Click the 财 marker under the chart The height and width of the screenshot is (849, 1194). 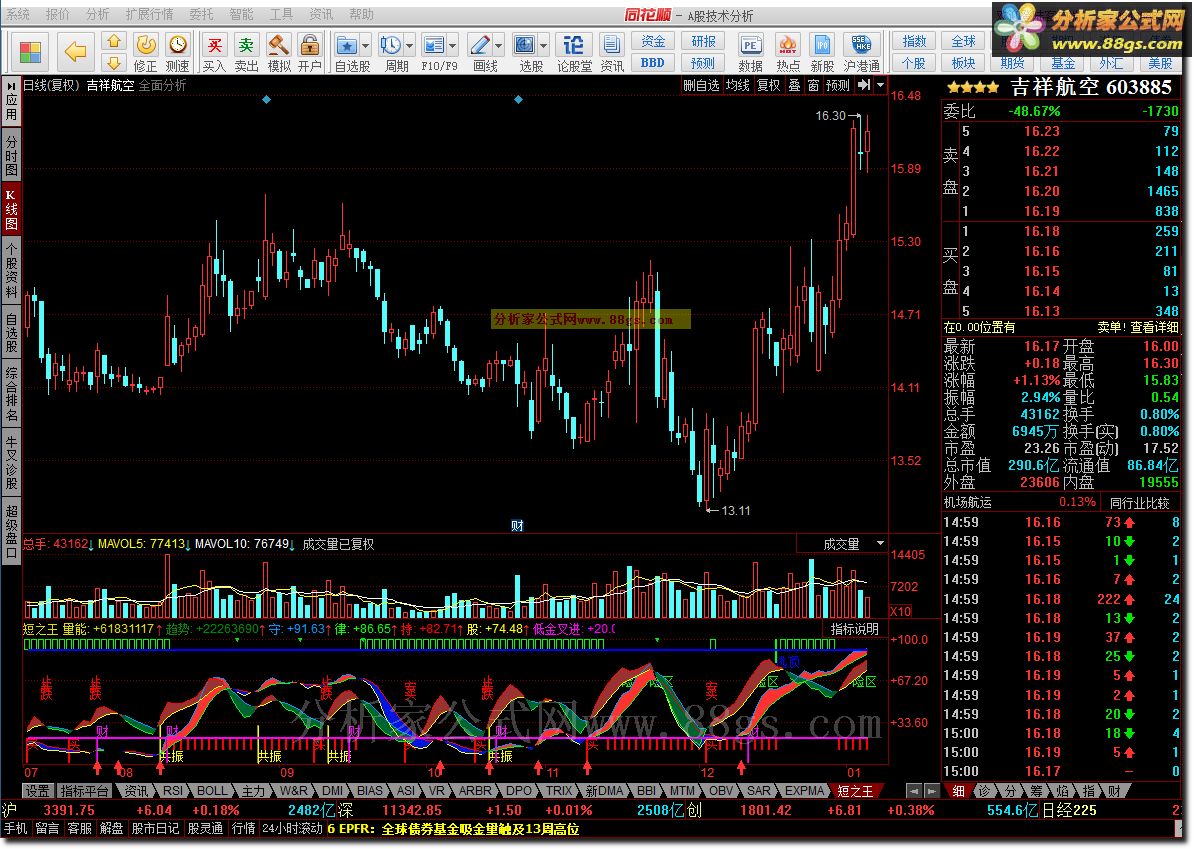click(517, 525)
